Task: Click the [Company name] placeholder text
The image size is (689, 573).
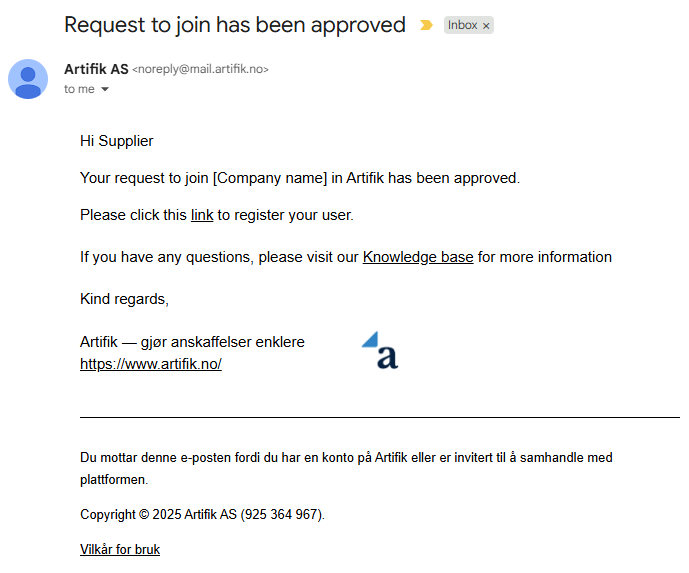Action: point(270,178)
